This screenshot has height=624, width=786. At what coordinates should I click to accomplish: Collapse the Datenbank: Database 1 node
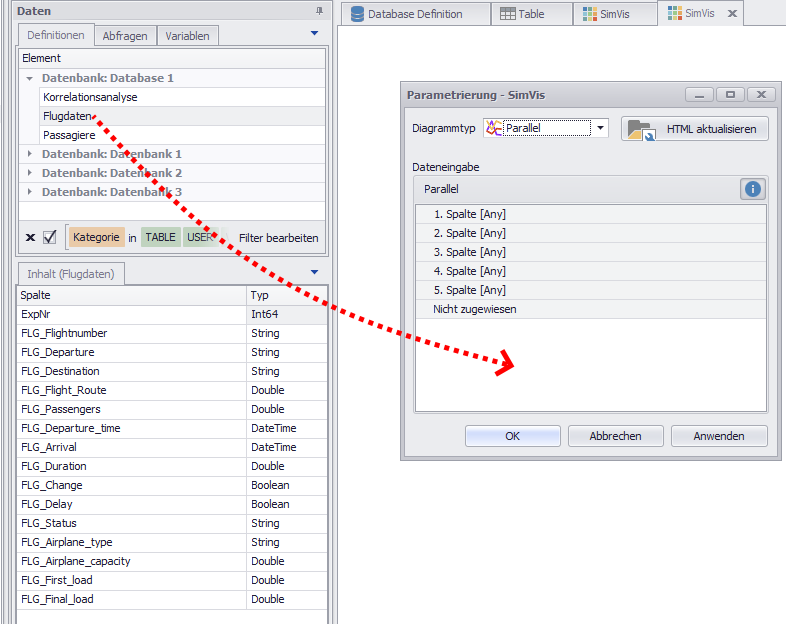click(30, 78)
